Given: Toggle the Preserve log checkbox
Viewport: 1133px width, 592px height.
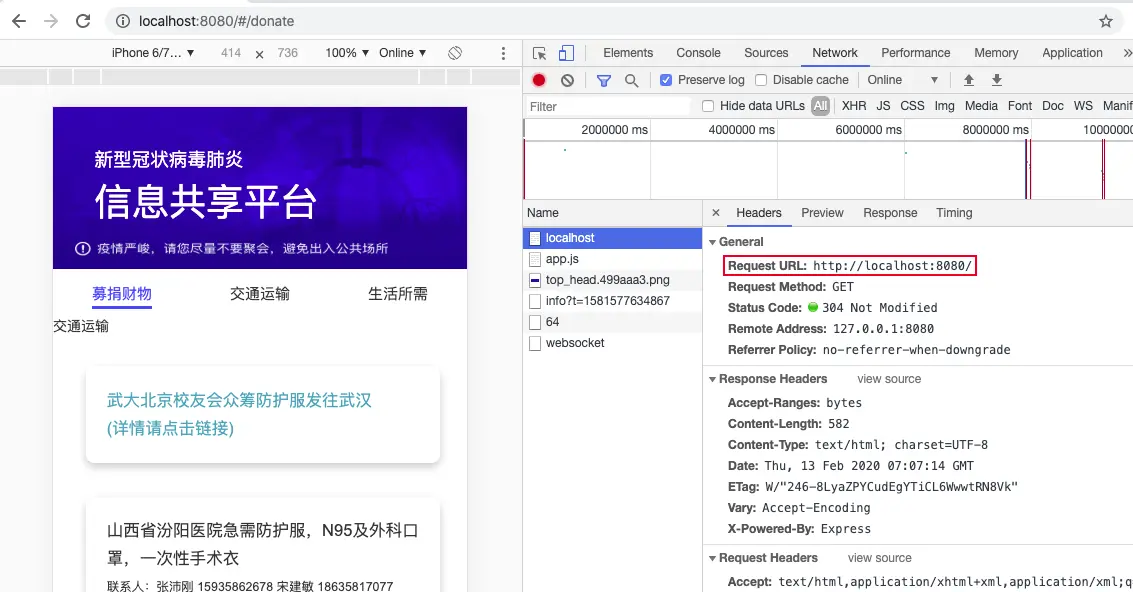Looking at the screenshot, I should pyautogui.click(x=666, y=80).
